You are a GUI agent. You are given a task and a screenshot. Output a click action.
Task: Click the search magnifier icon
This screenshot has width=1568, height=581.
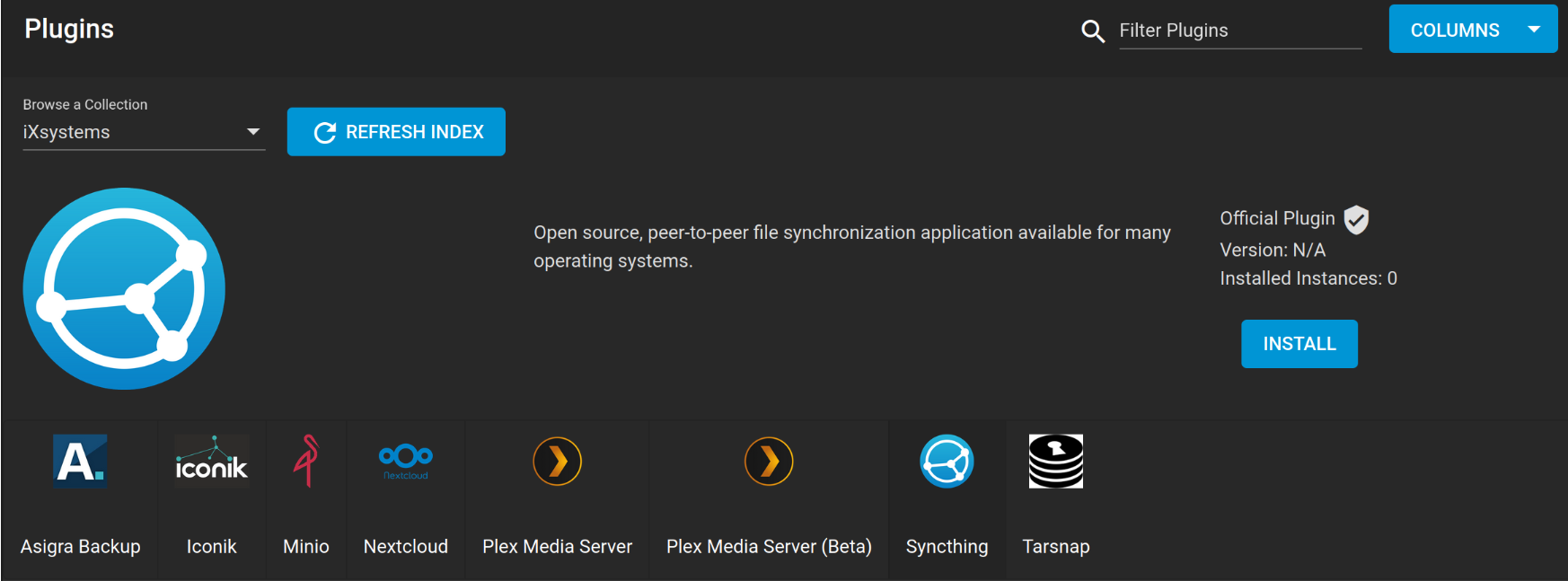pos(1093,31)
